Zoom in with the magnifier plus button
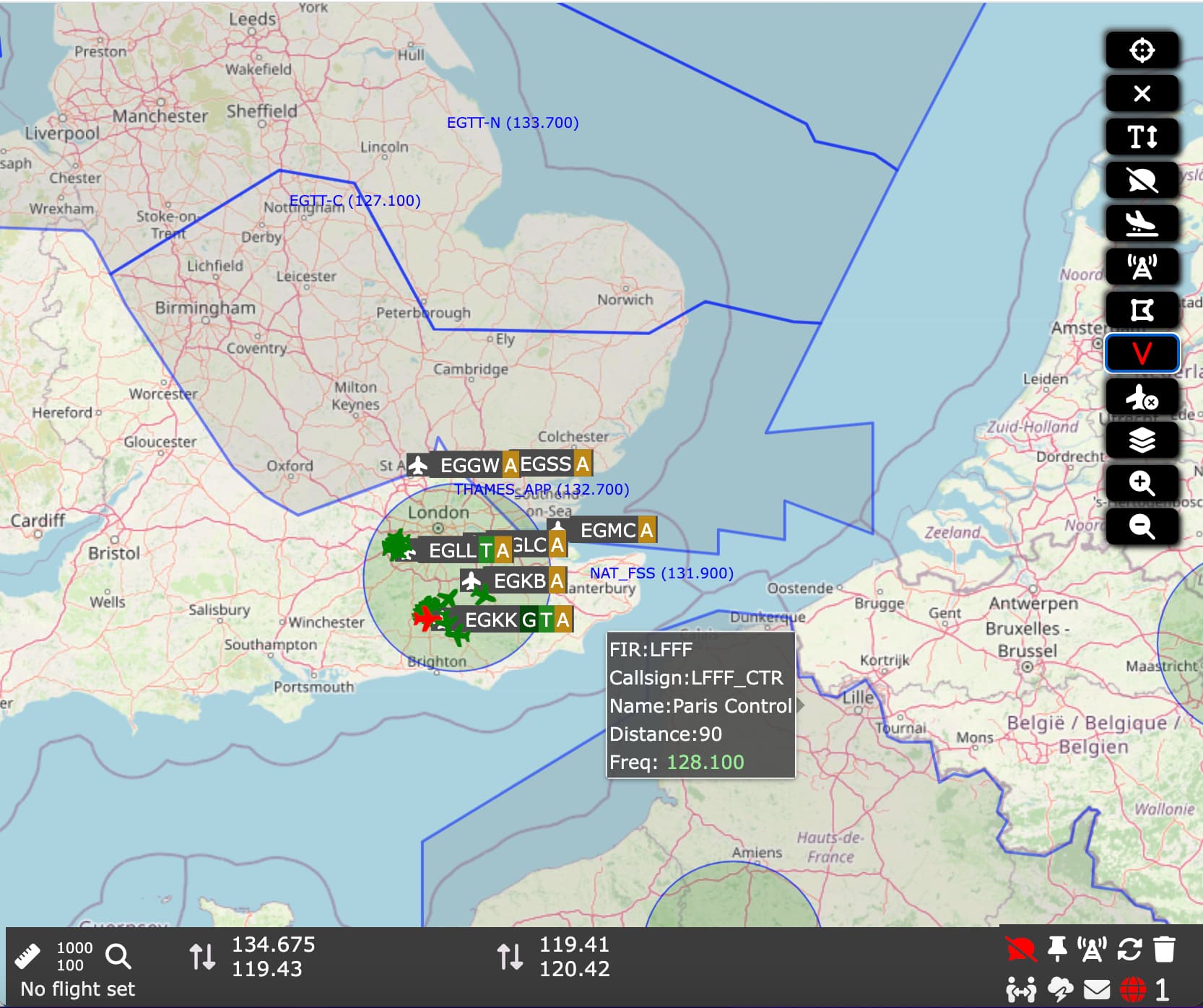 [1142, 484]
